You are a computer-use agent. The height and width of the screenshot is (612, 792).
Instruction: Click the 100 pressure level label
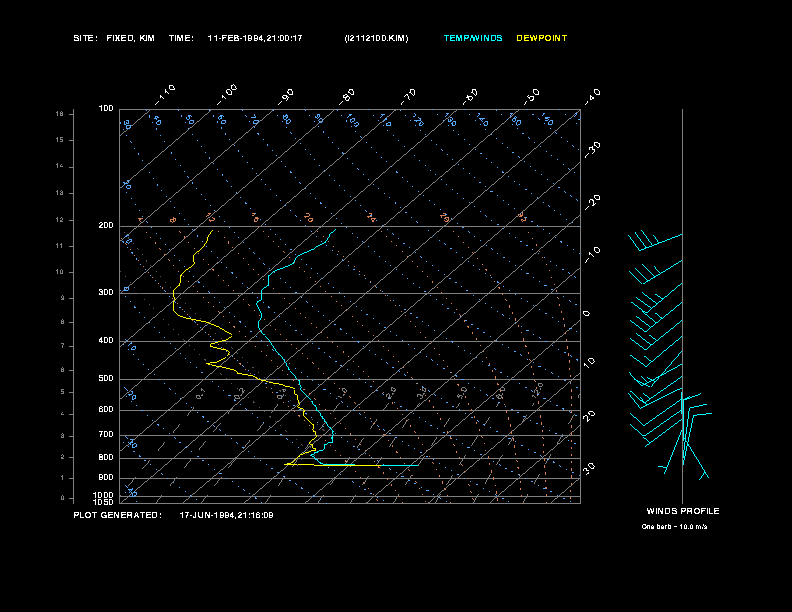106,109
